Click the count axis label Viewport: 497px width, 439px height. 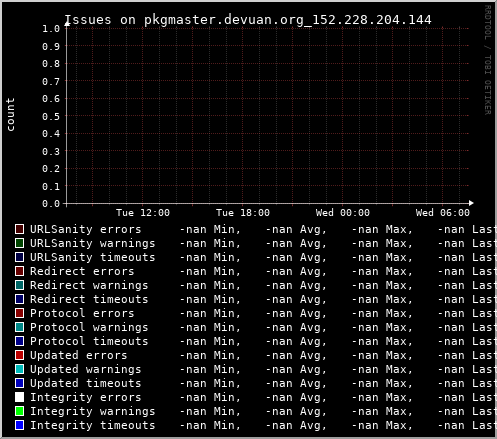coord(11,114)
